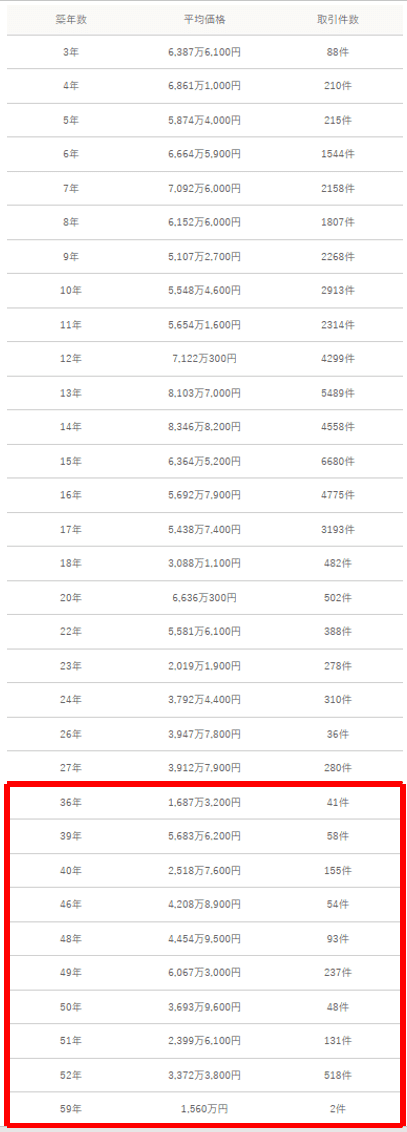The width and height of the screenshot is (407, 1132).
Task: Click the 取引件数 column header
Action: pos(338,19)
